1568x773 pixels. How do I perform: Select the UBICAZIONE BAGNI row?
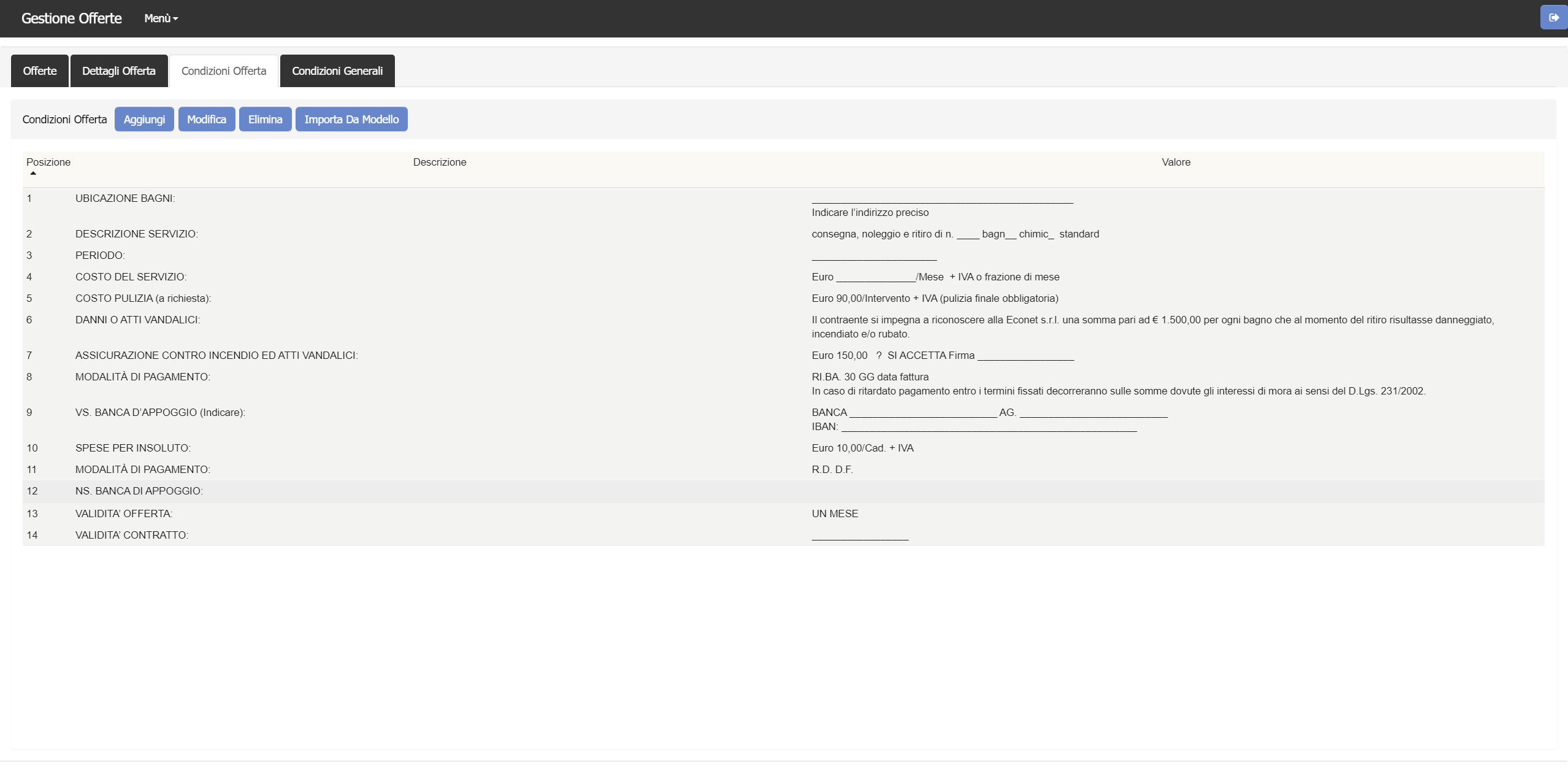(x=125, y=199)
